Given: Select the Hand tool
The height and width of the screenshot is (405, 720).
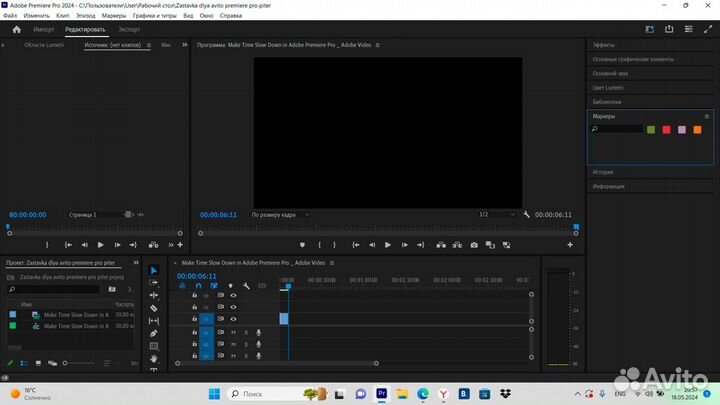Looking at the screenshot, I should 154,359.
